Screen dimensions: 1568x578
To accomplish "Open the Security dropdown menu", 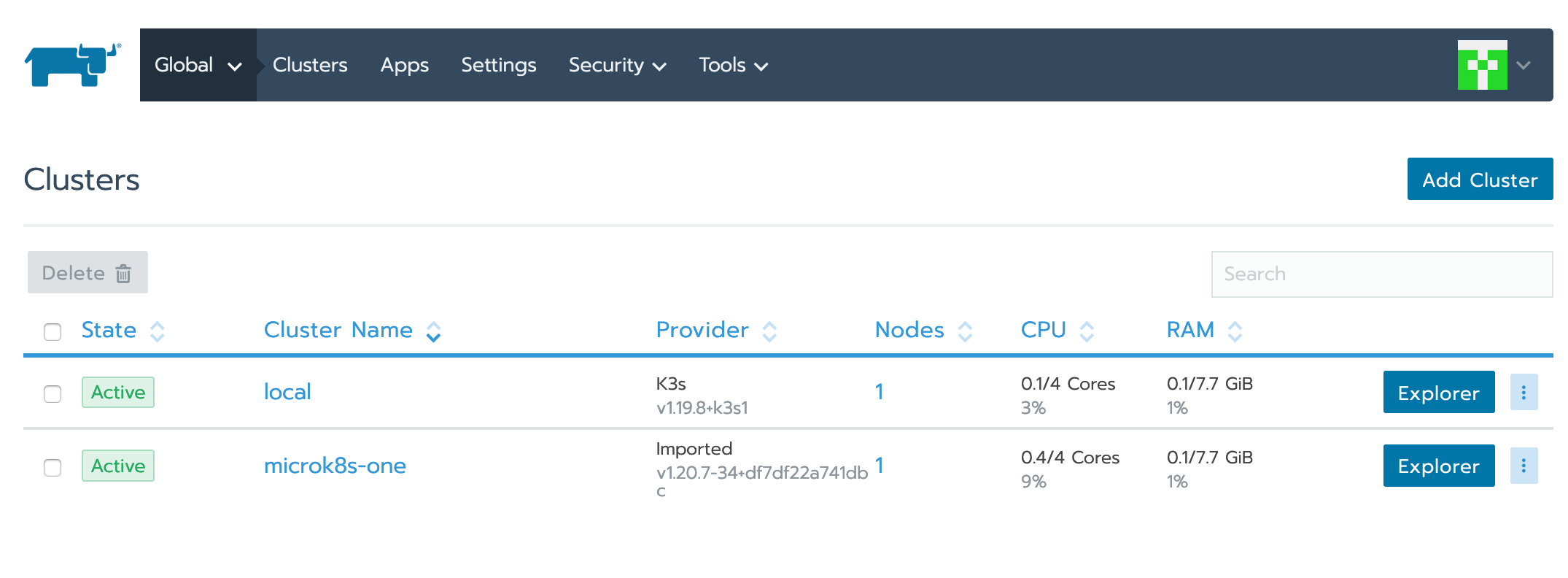I will [617, 65].
